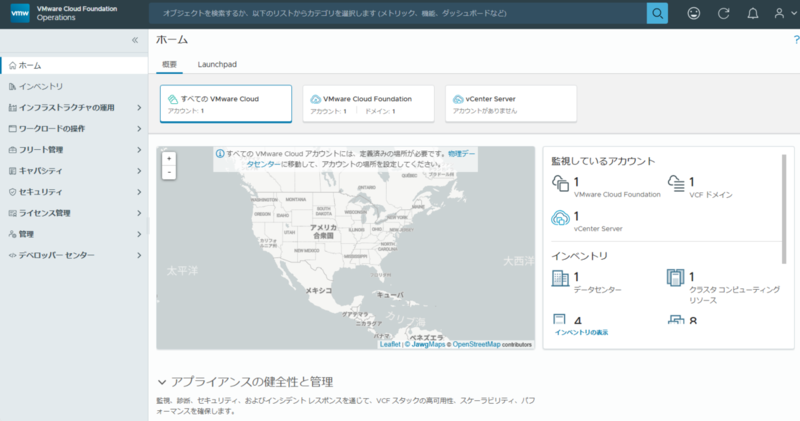The width and height of the screenshot is (800, 421).
Task: Click the search objects input field
Action: (398, 13)
